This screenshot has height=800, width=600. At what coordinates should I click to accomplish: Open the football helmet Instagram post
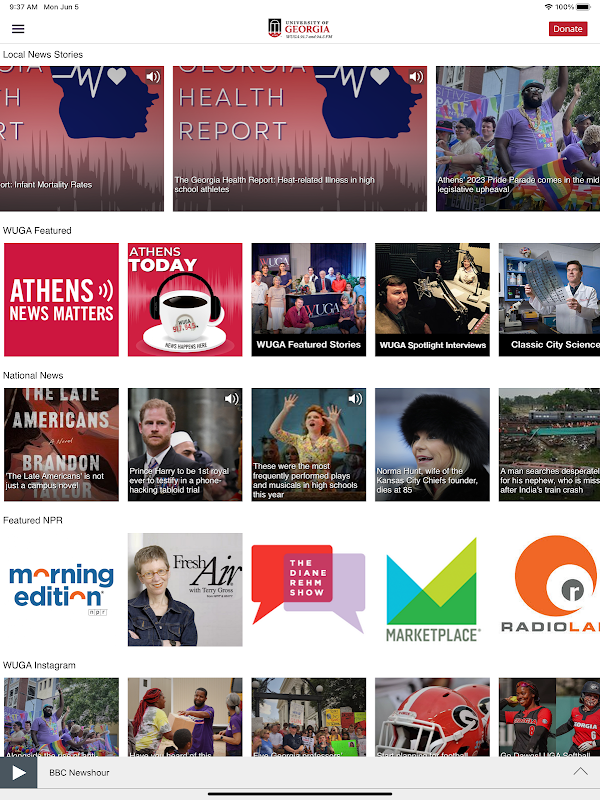coord(432,717)
